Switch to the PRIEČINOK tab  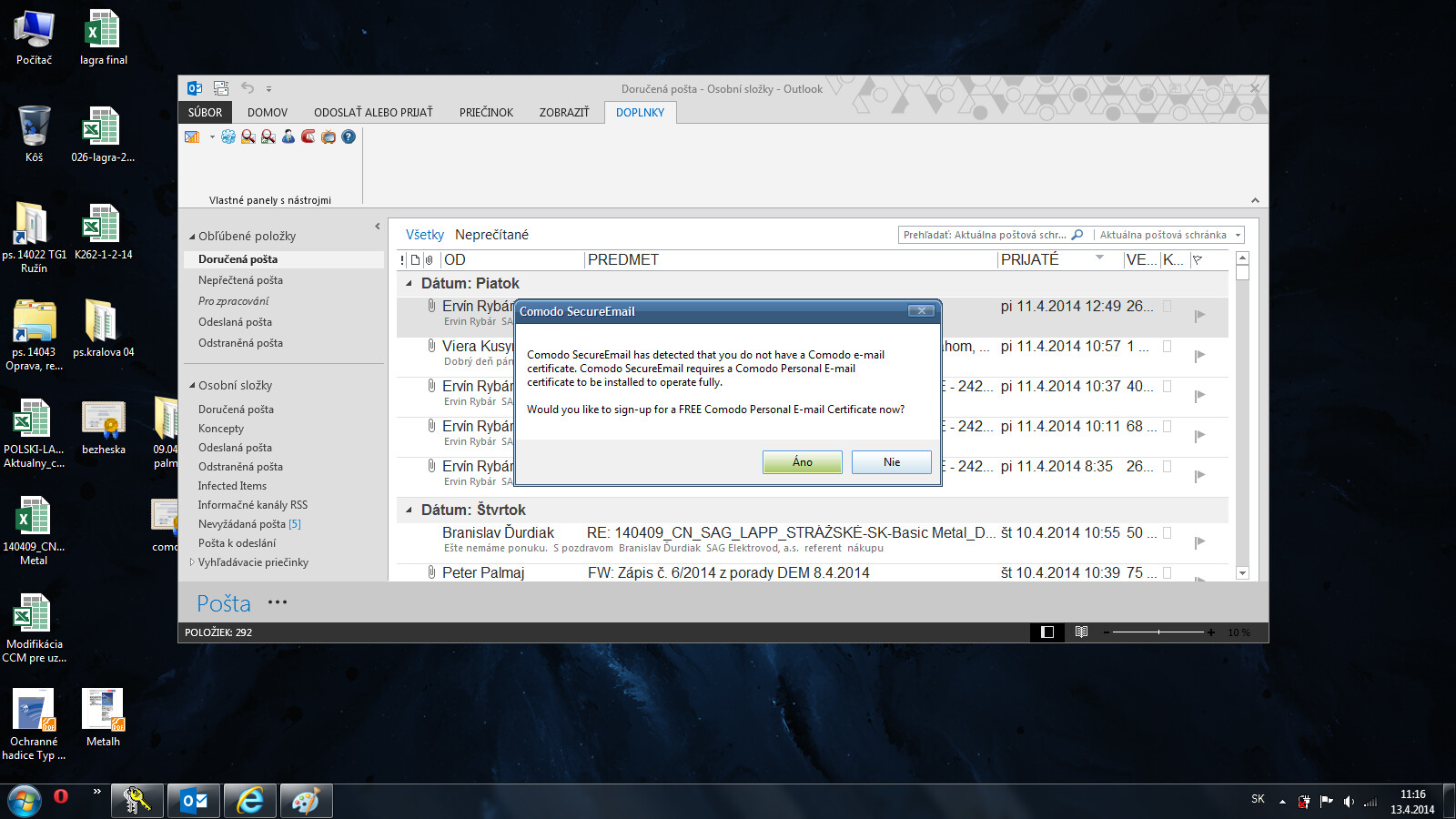pos(486,113)
